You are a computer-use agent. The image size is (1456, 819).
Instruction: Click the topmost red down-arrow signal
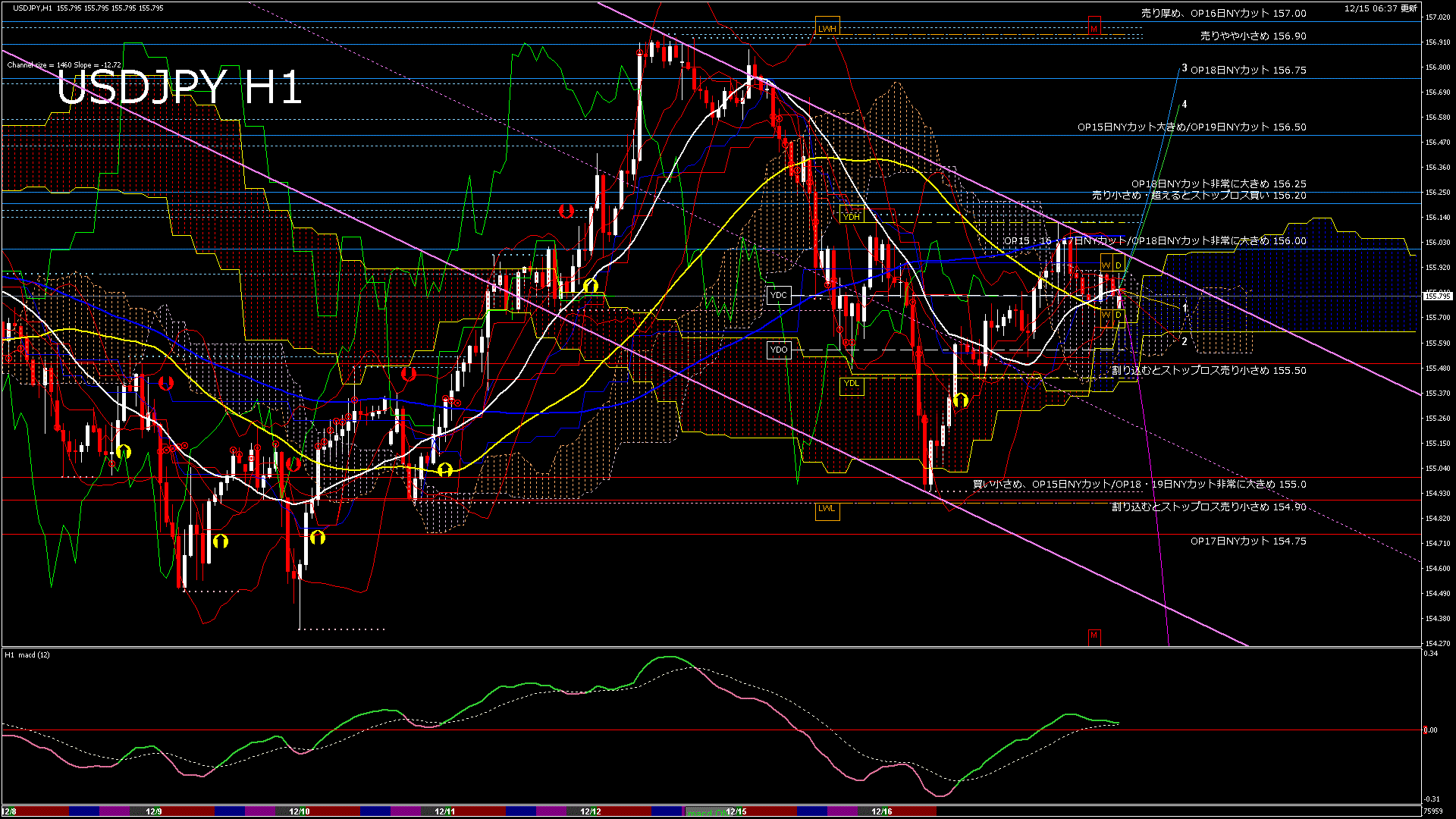pyautogui.click(x=566, y=211)
